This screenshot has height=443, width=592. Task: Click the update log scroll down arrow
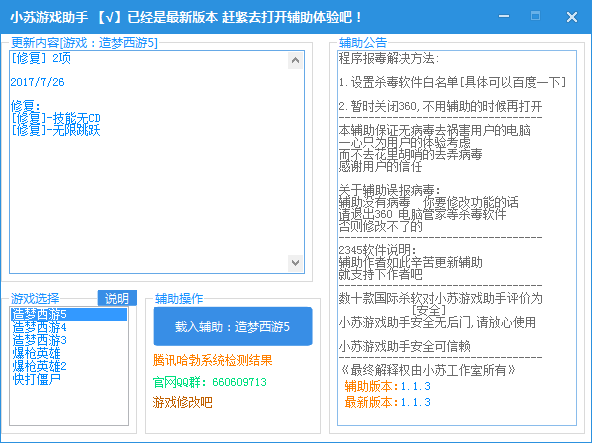(x=296, y=263)
